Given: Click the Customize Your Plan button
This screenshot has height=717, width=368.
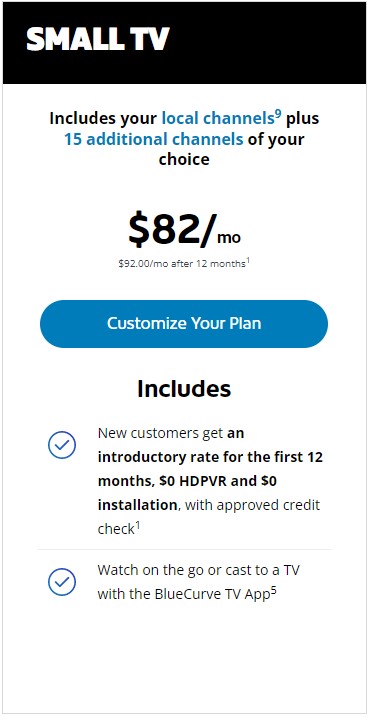Looking at the screenshot, I should [x=184, y=324].
